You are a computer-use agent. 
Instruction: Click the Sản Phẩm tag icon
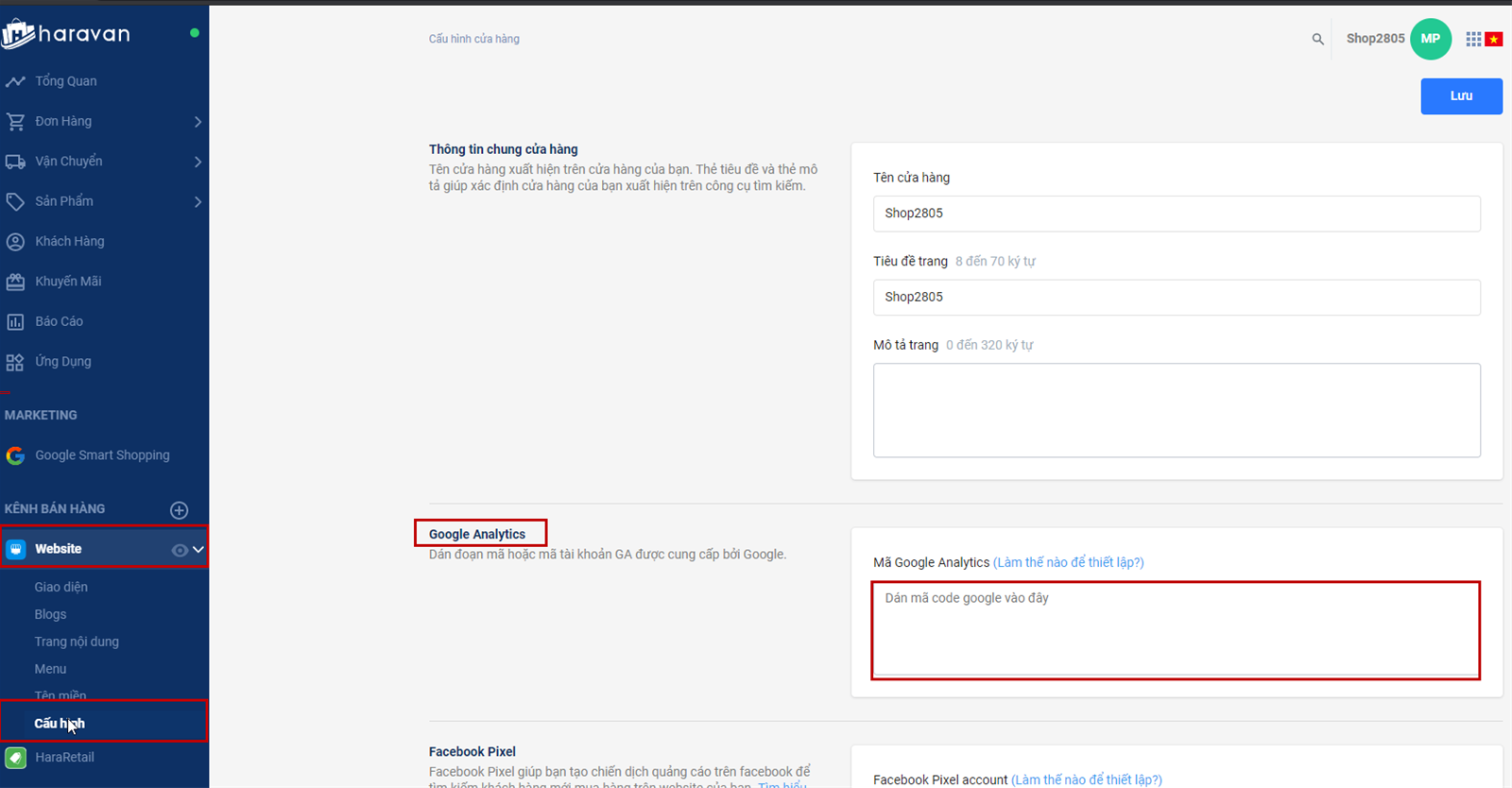pos(15,201)
